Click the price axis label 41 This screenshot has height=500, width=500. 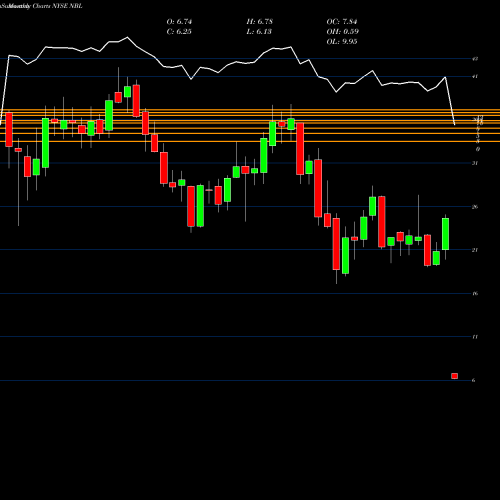click(475, 76)
